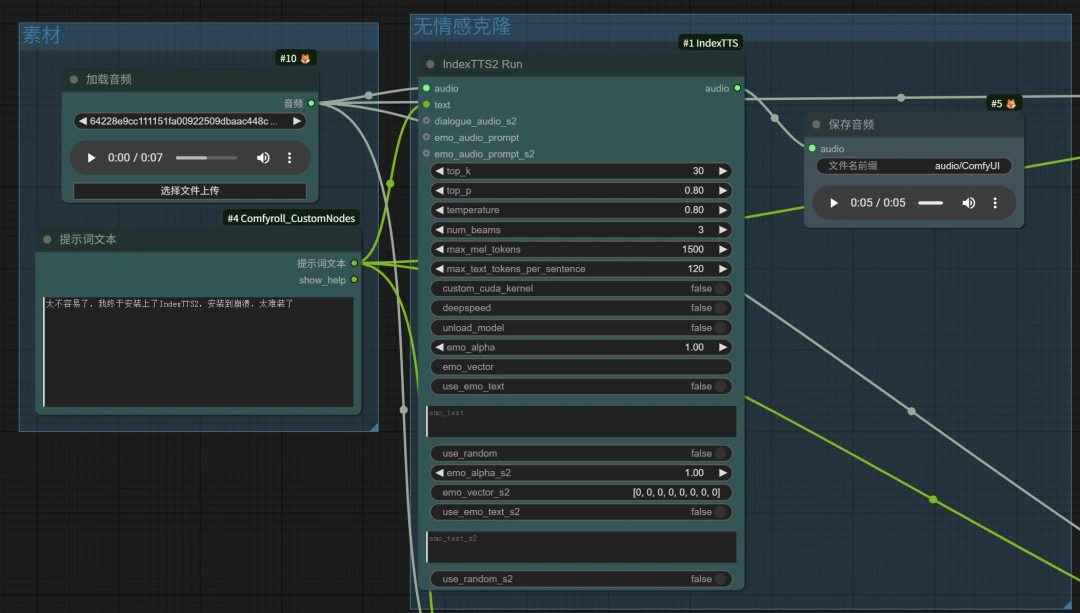Click the emo_text_s2 text box

pos(581,547)
